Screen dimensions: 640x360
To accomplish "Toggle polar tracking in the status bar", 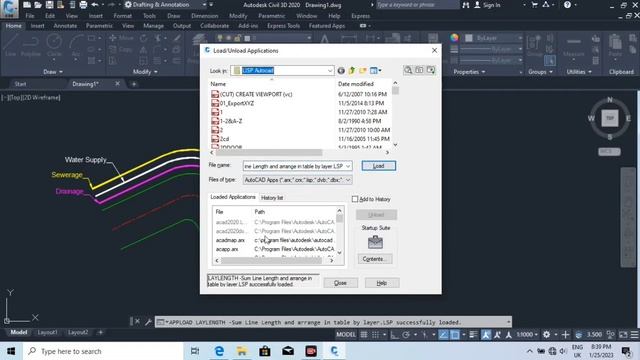I will pos(406,335).
